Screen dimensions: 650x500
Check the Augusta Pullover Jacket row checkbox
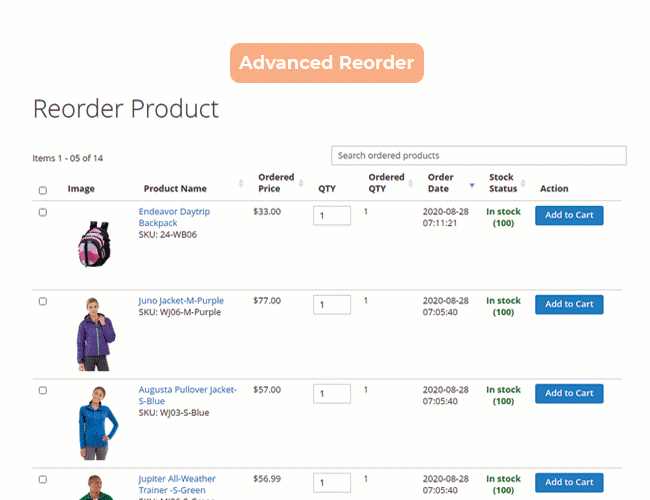pyautogui.click(x=42, y=390)
